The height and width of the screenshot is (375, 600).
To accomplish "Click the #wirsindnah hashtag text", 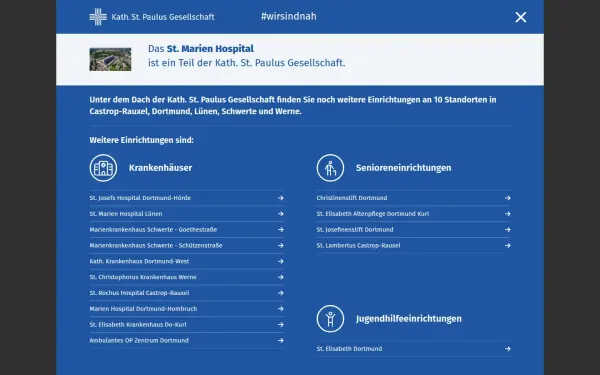I will (x=289, y=16).
